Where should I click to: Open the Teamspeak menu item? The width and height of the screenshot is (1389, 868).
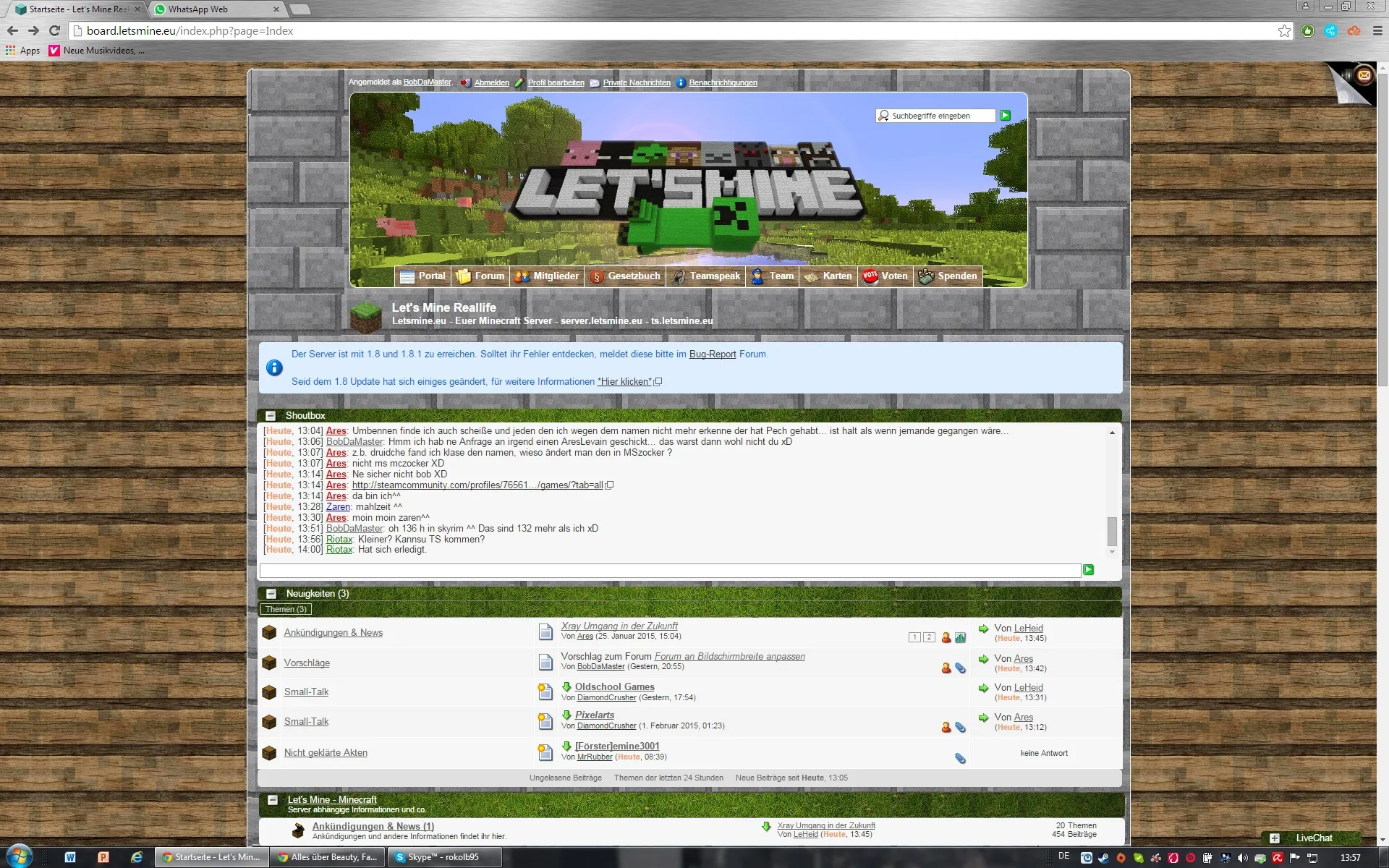(x=706, y=276)
